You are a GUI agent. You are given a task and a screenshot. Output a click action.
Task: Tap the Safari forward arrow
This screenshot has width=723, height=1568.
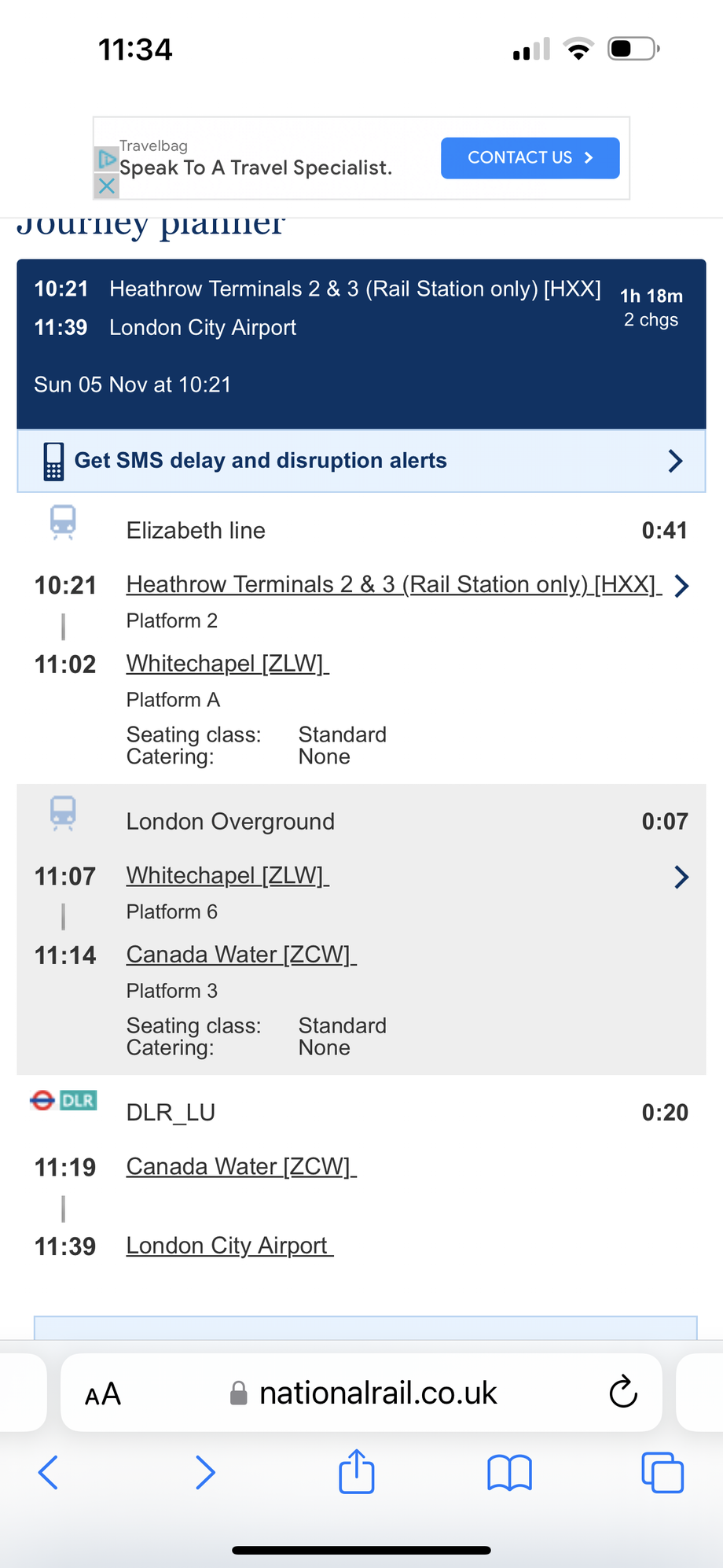click(x=205, y=1472)
